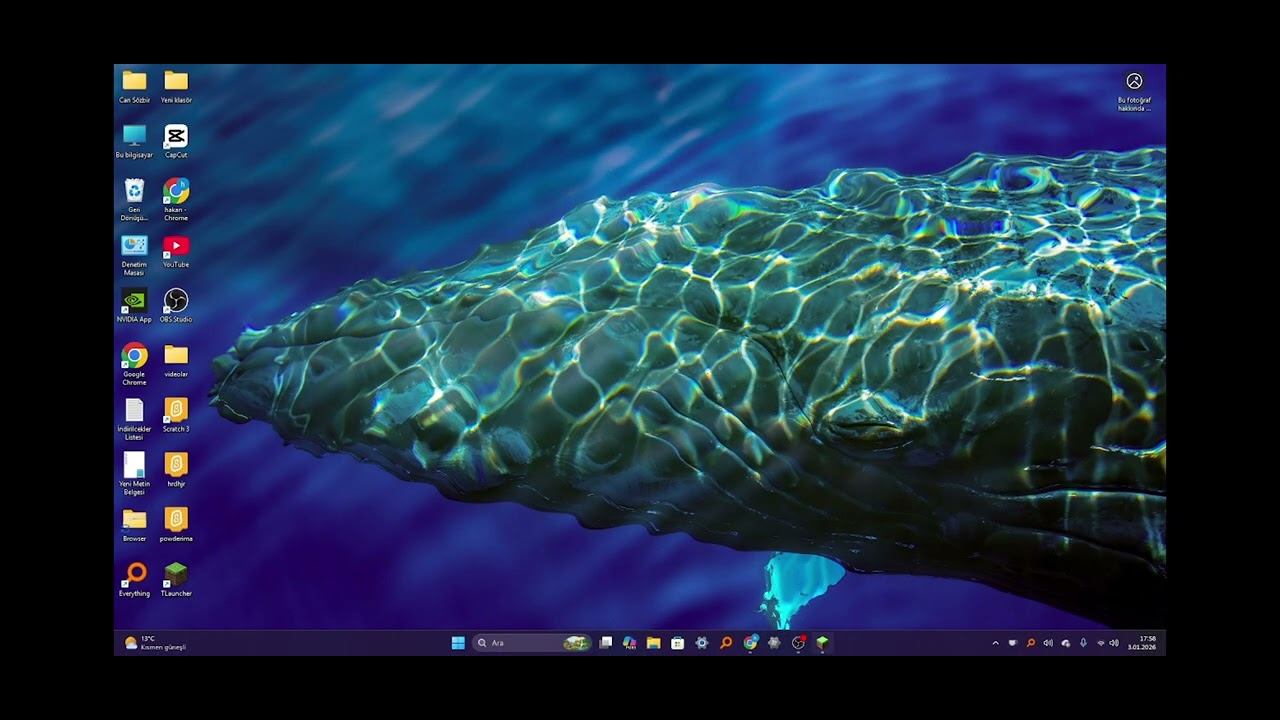Open the Can Sözbir folder on desktop
Viewport: 1280px width, 720px height.
[x=134, y=86]
